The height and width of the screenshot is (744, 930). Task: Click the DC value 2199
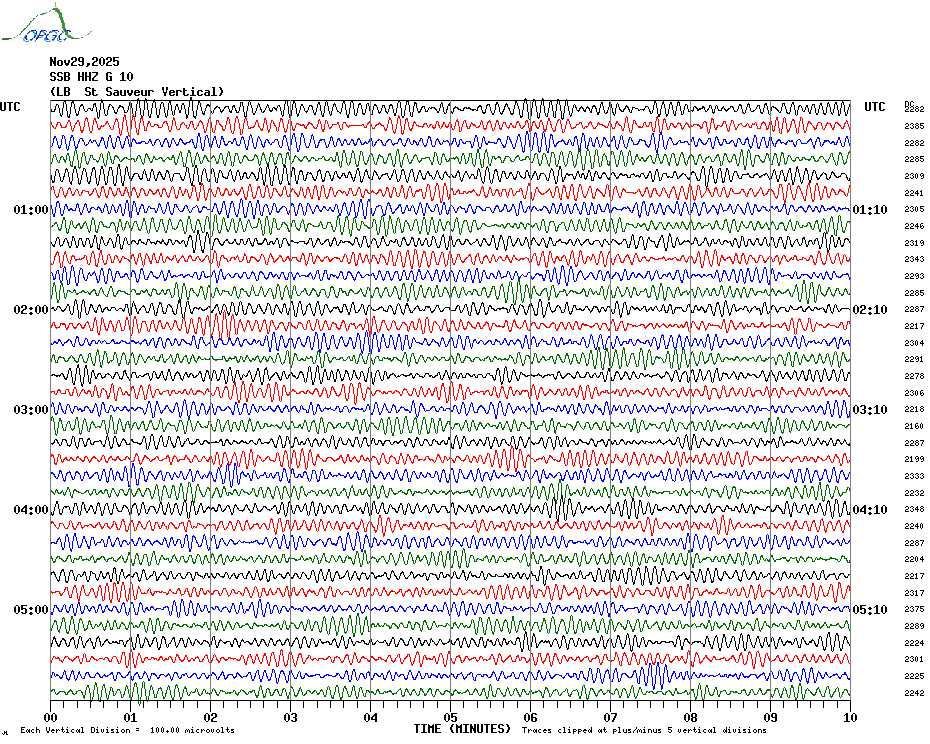click(x=914, y=459)
